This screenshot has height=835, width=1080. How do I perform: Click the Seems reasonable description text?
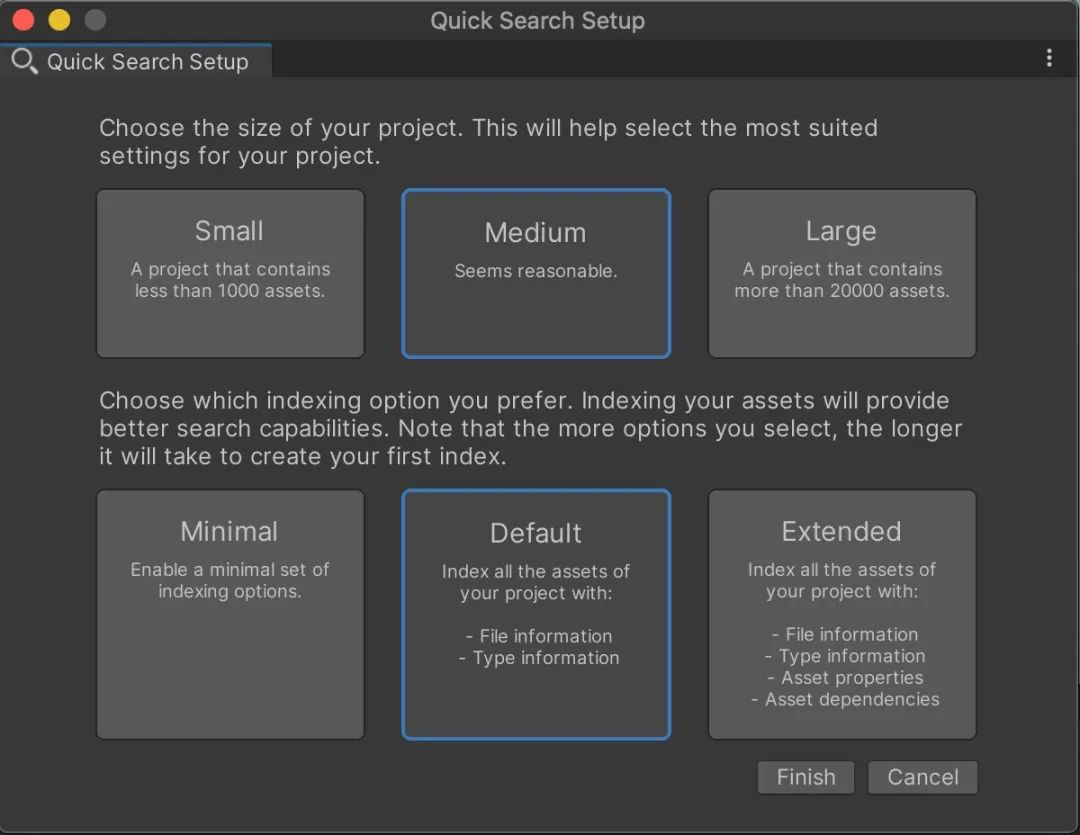[x=536, y=271]
